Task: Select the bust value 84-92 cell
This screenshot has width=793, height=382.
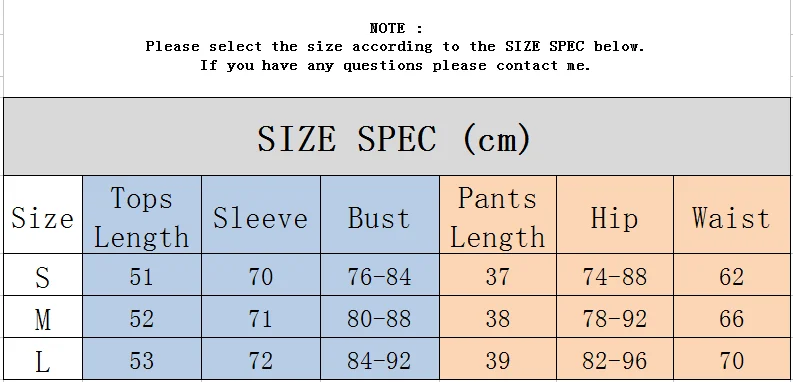Action: click(380, 359)
